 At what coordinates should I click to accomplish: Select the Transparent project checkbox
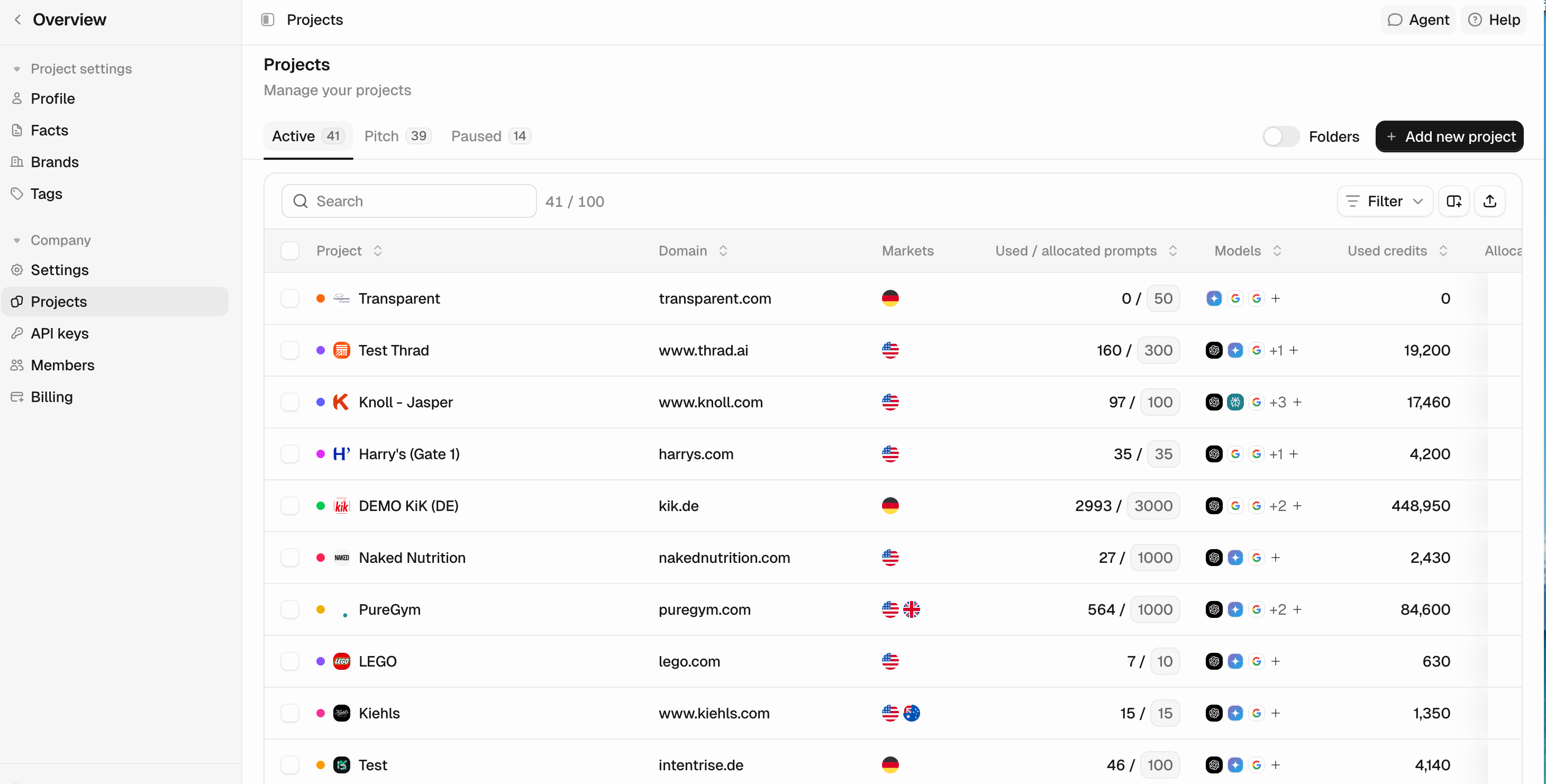290,298
